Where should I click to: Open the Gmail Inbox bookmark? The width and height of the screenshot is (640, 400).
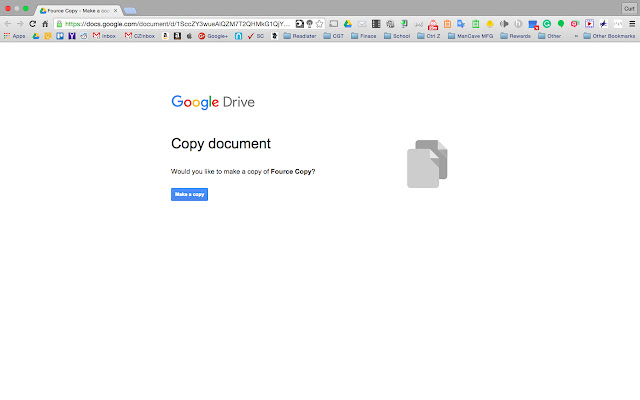104,36
